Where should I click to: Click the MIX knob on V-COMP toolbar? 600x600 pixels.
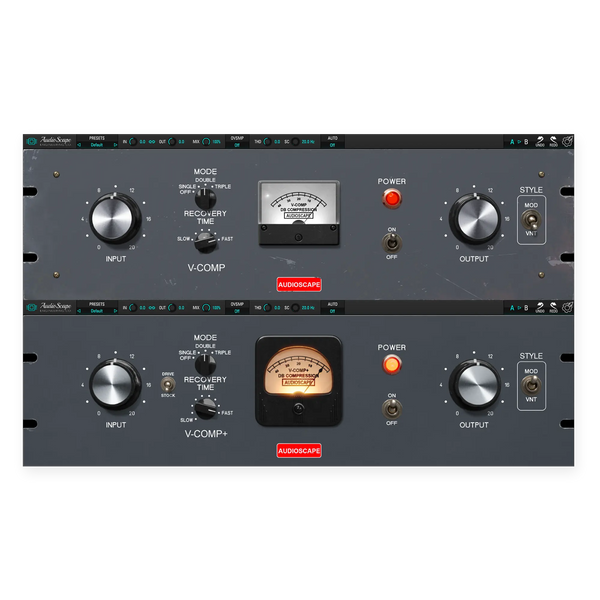[206, 142]
